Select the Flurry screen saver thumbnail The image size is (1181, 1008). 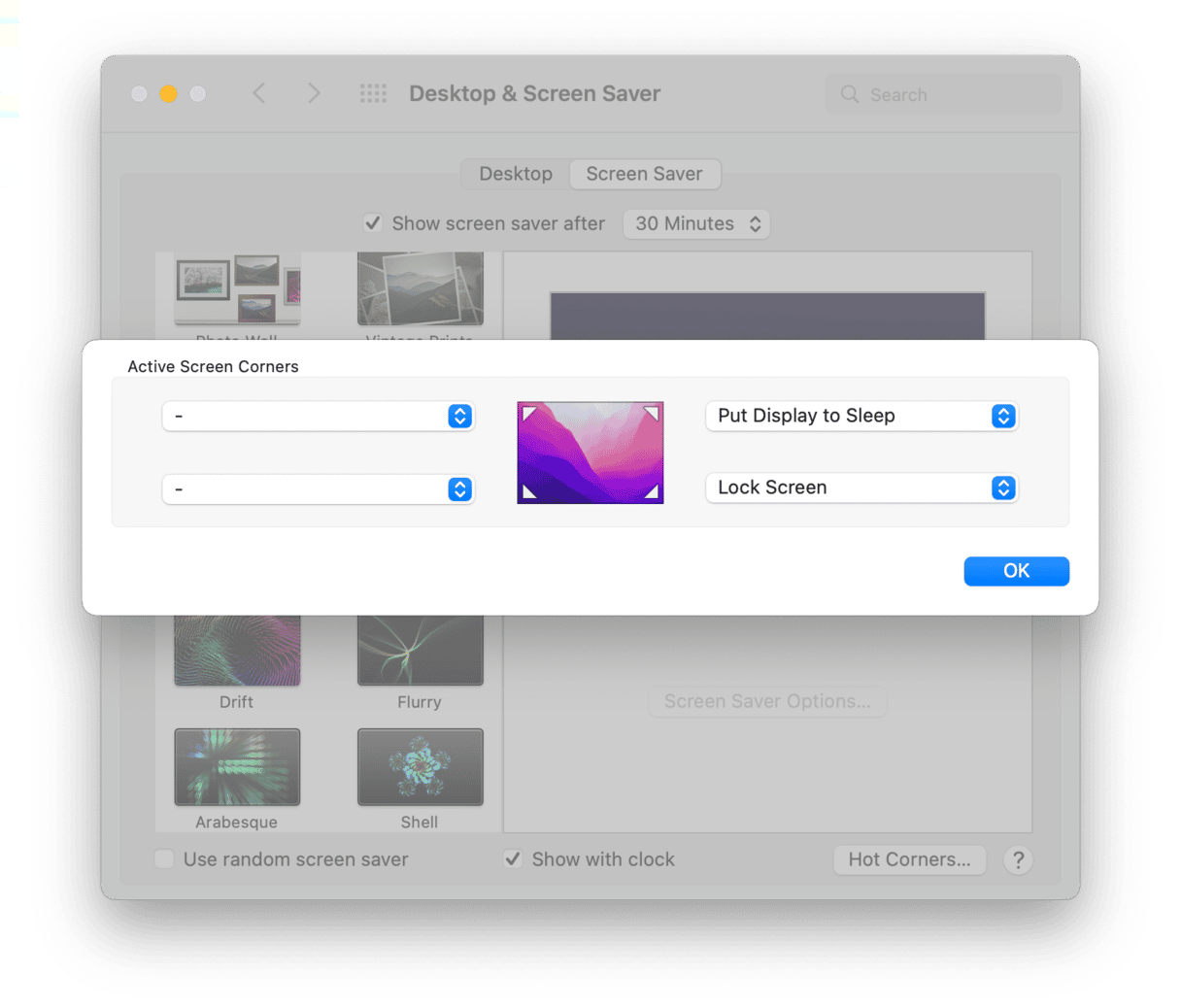click(420, 651)
